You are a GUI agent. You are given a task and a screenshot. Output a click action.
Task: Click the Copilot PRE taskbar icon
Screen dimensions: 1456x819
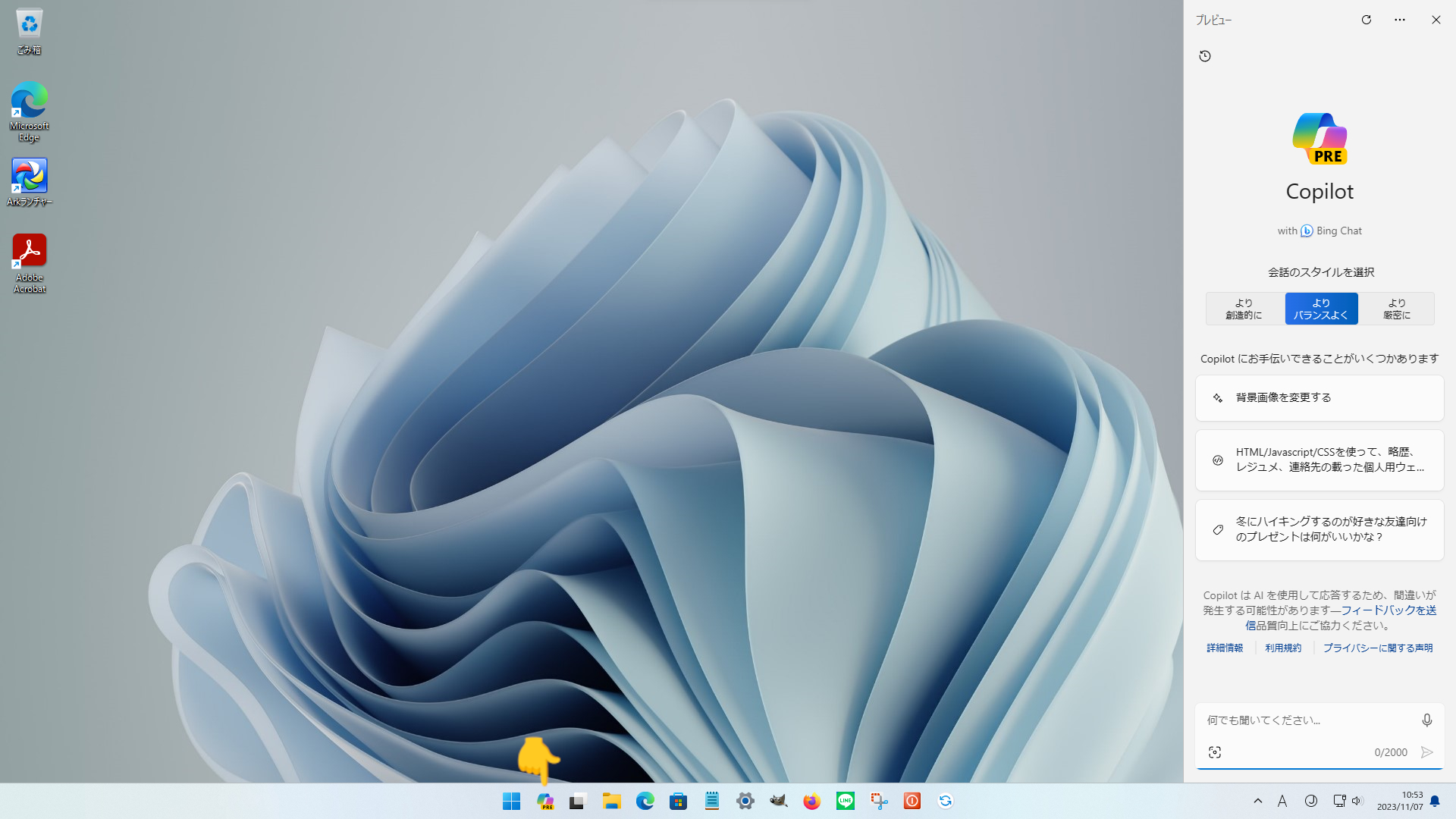coord(545,801)
